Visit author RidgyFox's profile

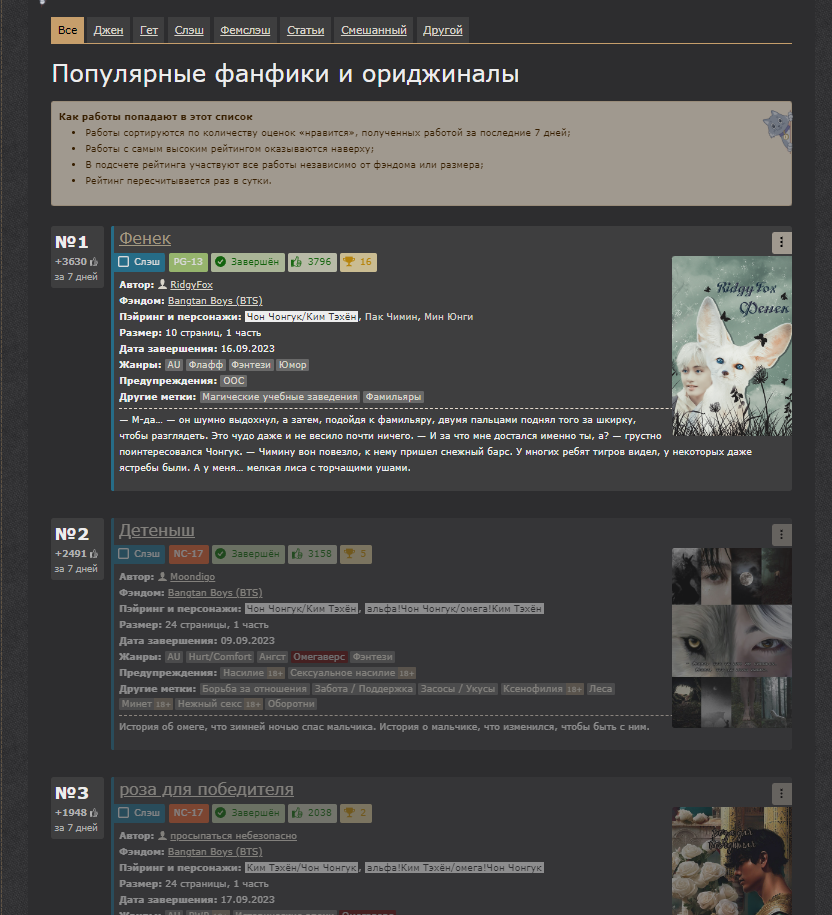pyautogui.click(x=191, y=284)
